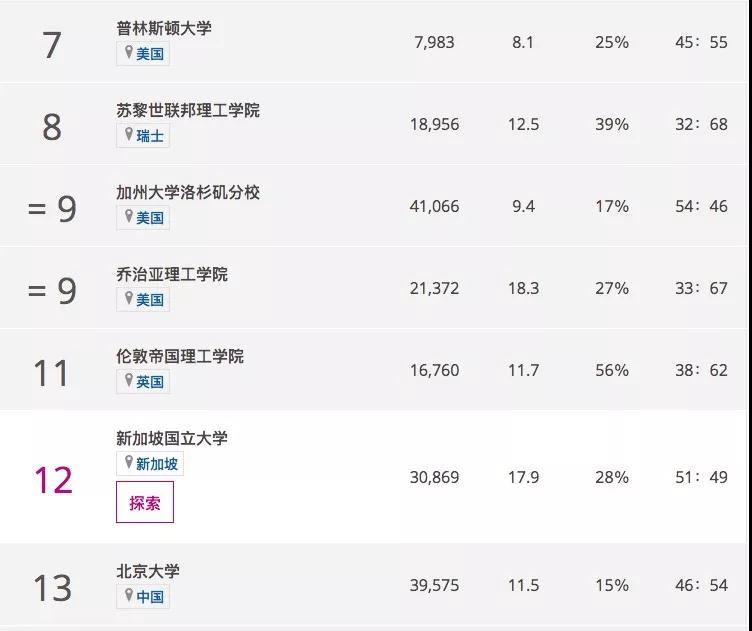Image resolution: width=752 pixels, height=631 pixels.
Task: Click the location pin icon beside 新加坡
Action: pos(128,463)
